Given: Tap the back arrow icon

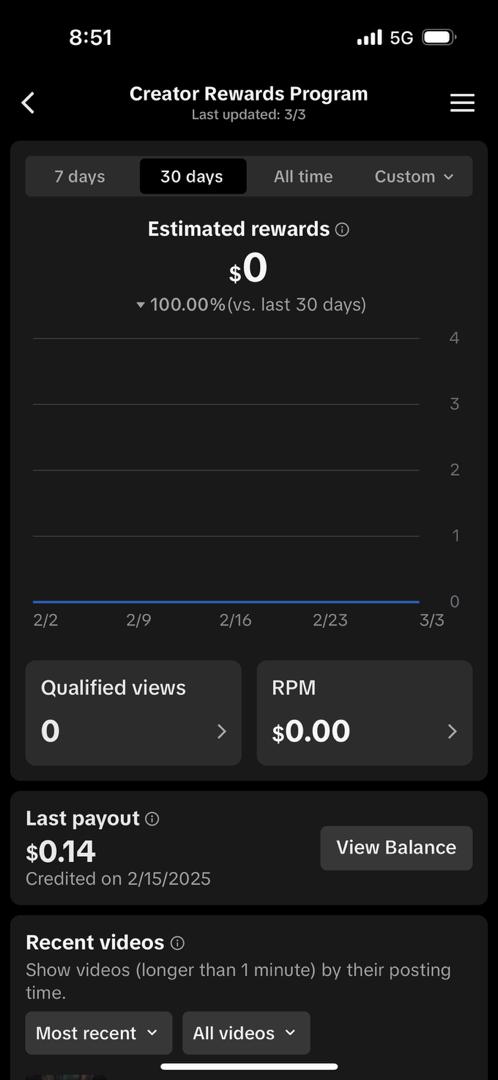Looking at the screenshot, I should pos(28,103).
